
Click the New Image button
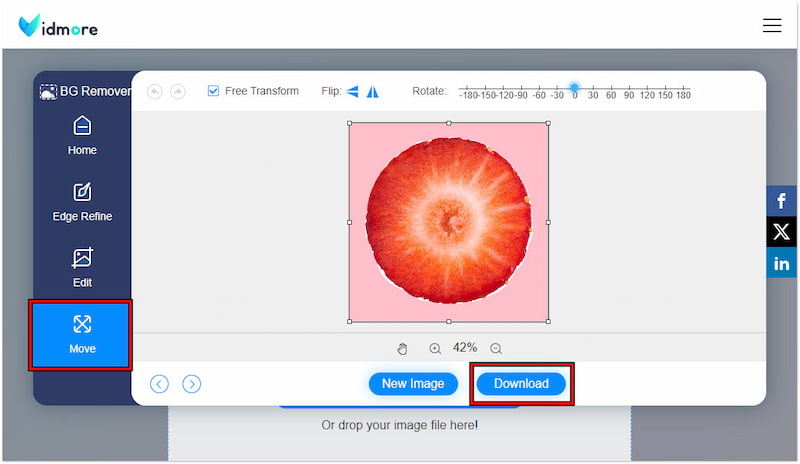pos(413,384)
